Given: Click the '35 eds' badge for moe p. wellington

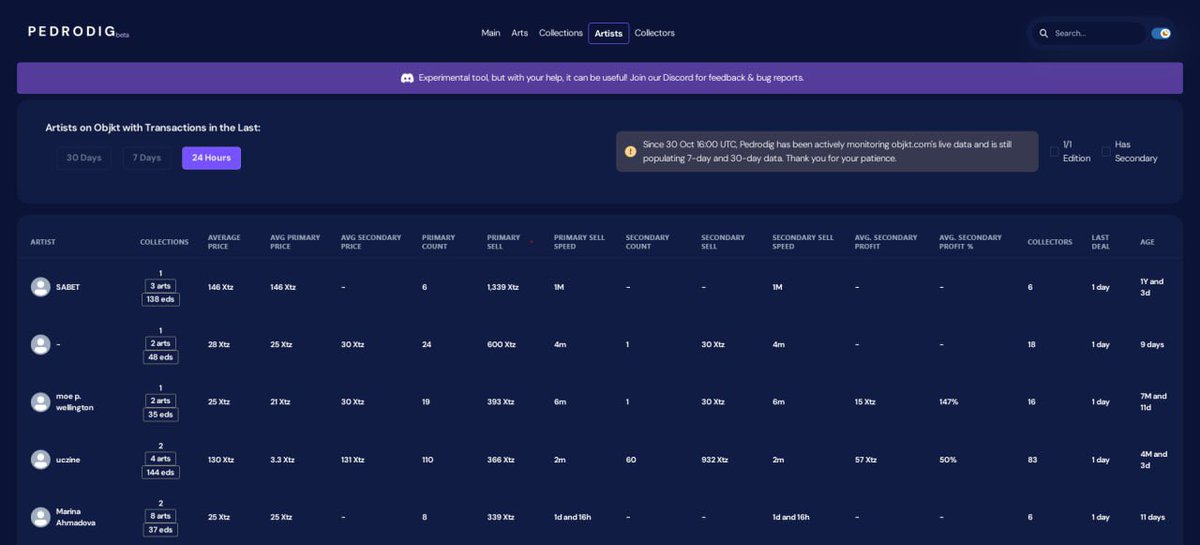Looking at the screenshot, I should pyautogui.click(x=160, y=415).
